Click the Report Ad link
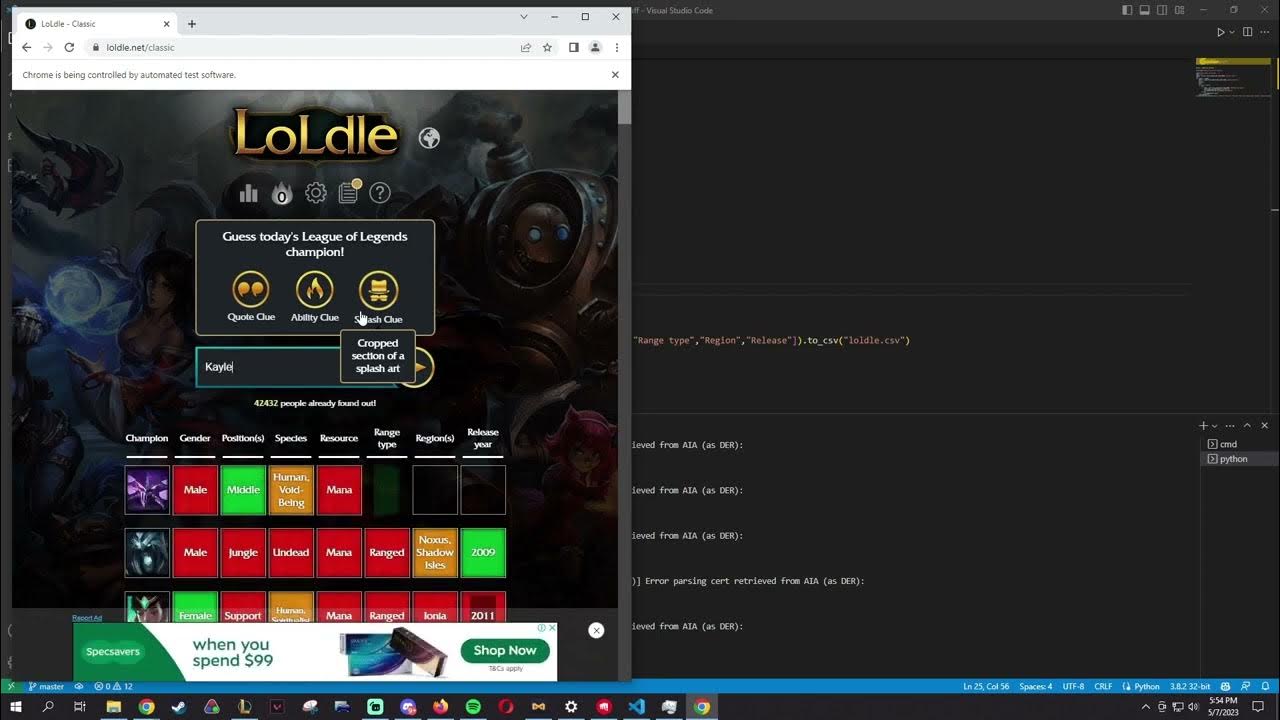 click(x=87, y=618)
